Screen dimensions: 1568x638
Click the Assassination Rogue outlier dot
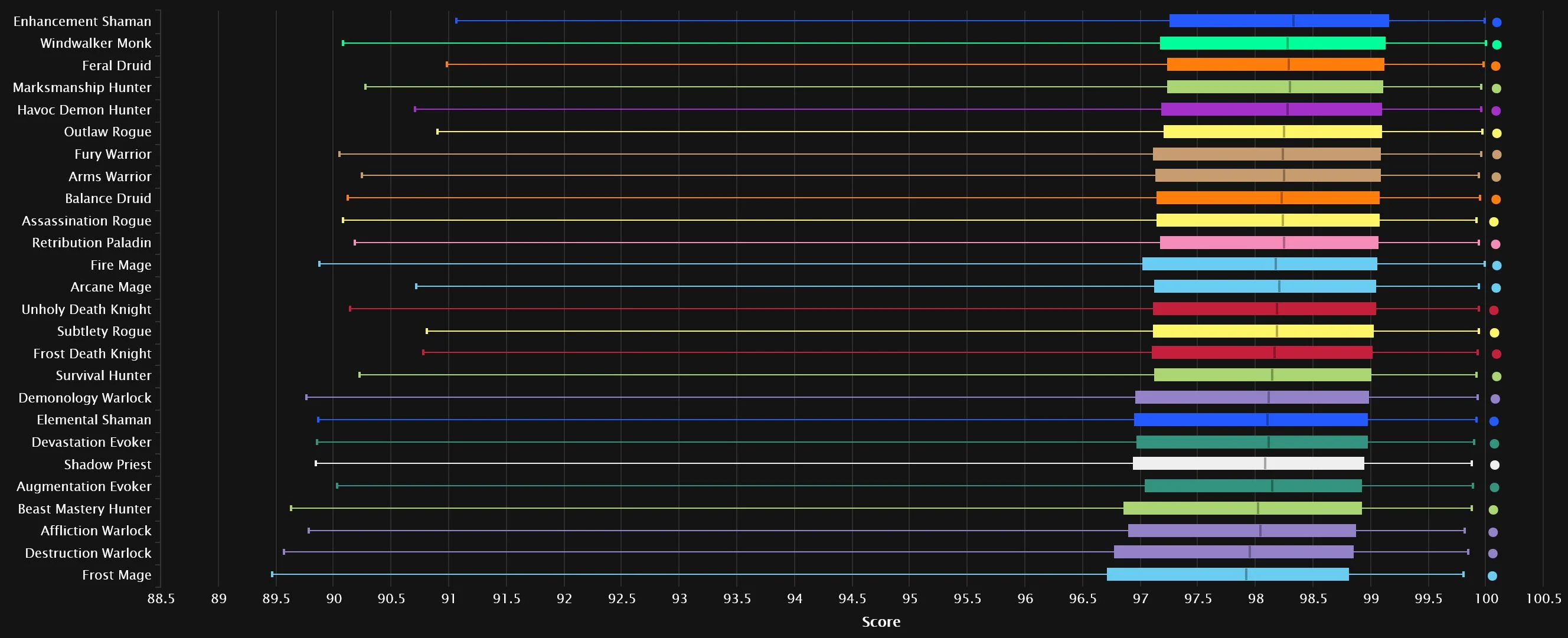pos(1494,222)
